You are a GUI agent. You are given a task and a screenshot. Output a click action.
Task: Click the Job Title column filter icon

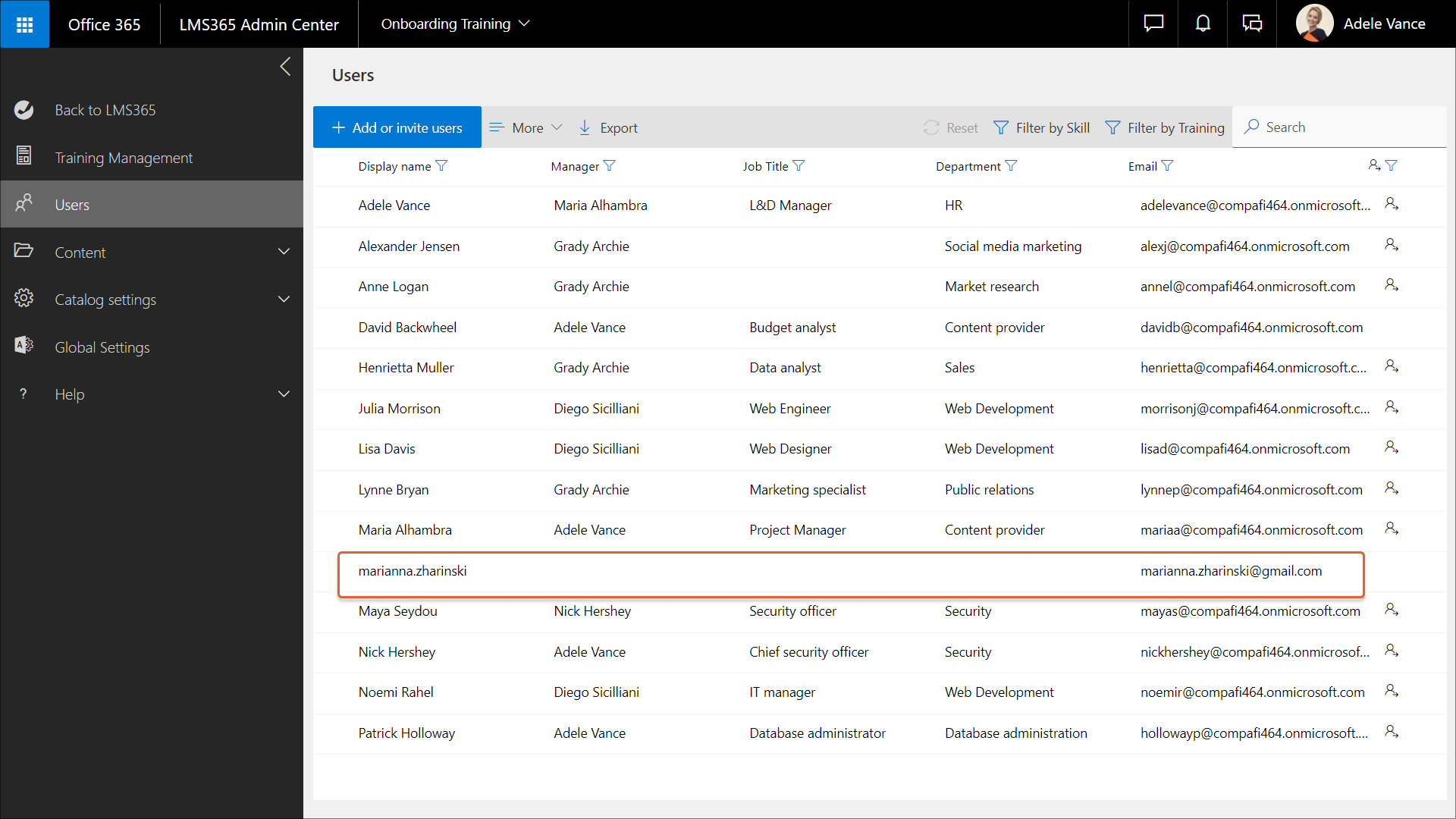click(x=799, y=166)
